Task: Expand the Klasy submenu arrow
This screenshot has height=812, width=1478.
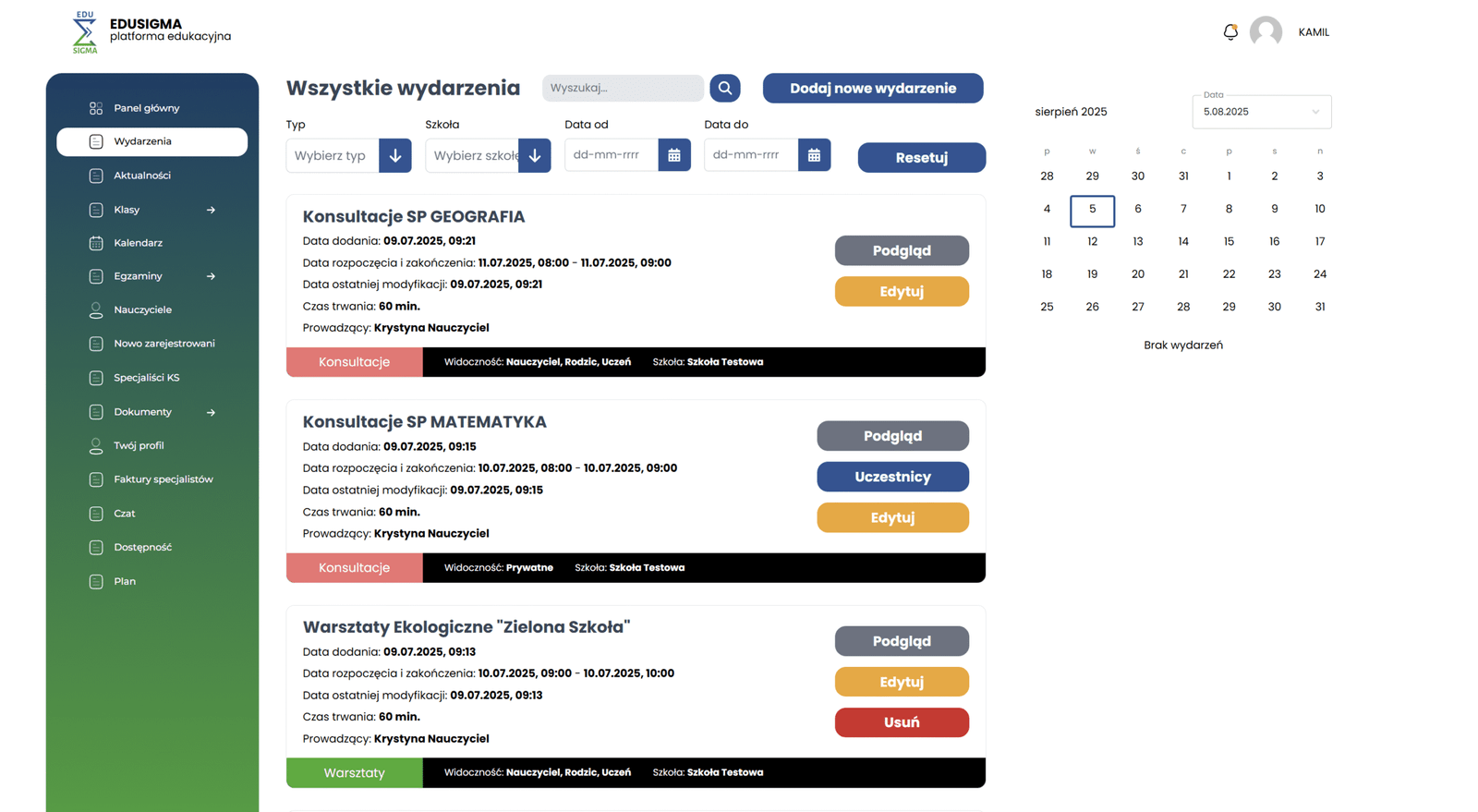Action: point(211,210)
